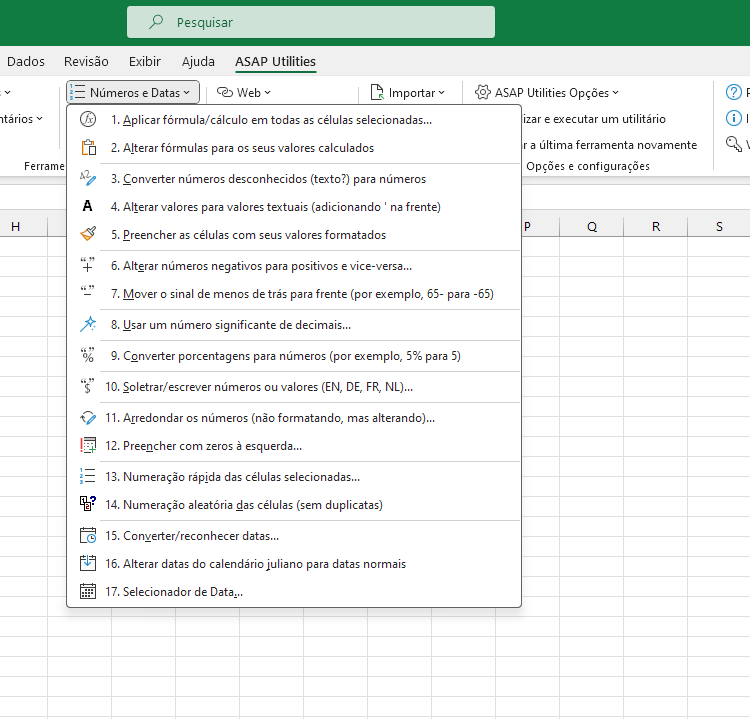Click the percent icon for Converter porcentagens

(x=88, y=355)
